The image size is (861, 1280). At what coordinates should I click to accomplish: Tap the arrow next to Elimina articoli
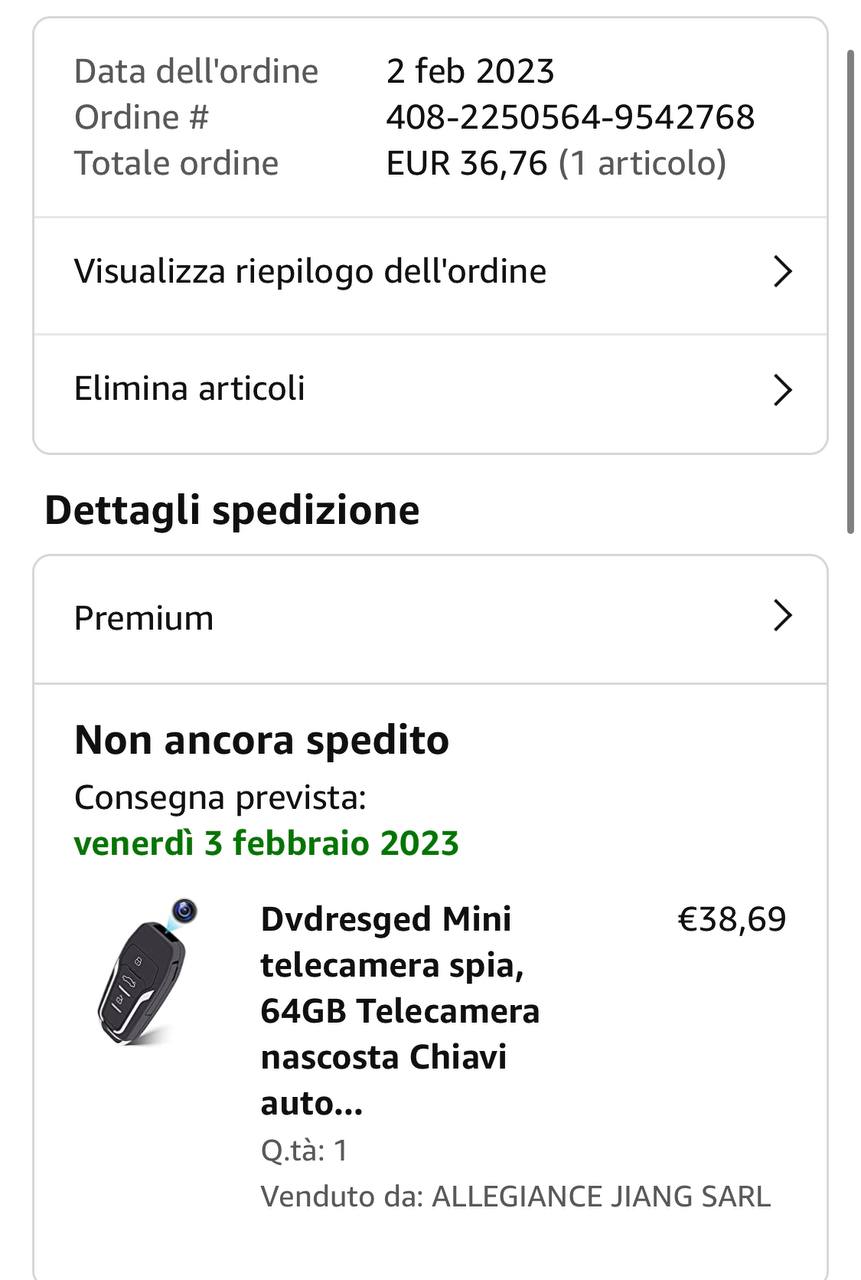[782, 390]
